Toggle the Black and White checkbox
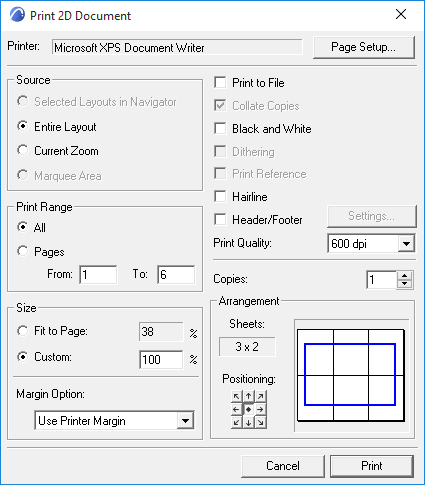 (x=220, y=128)
